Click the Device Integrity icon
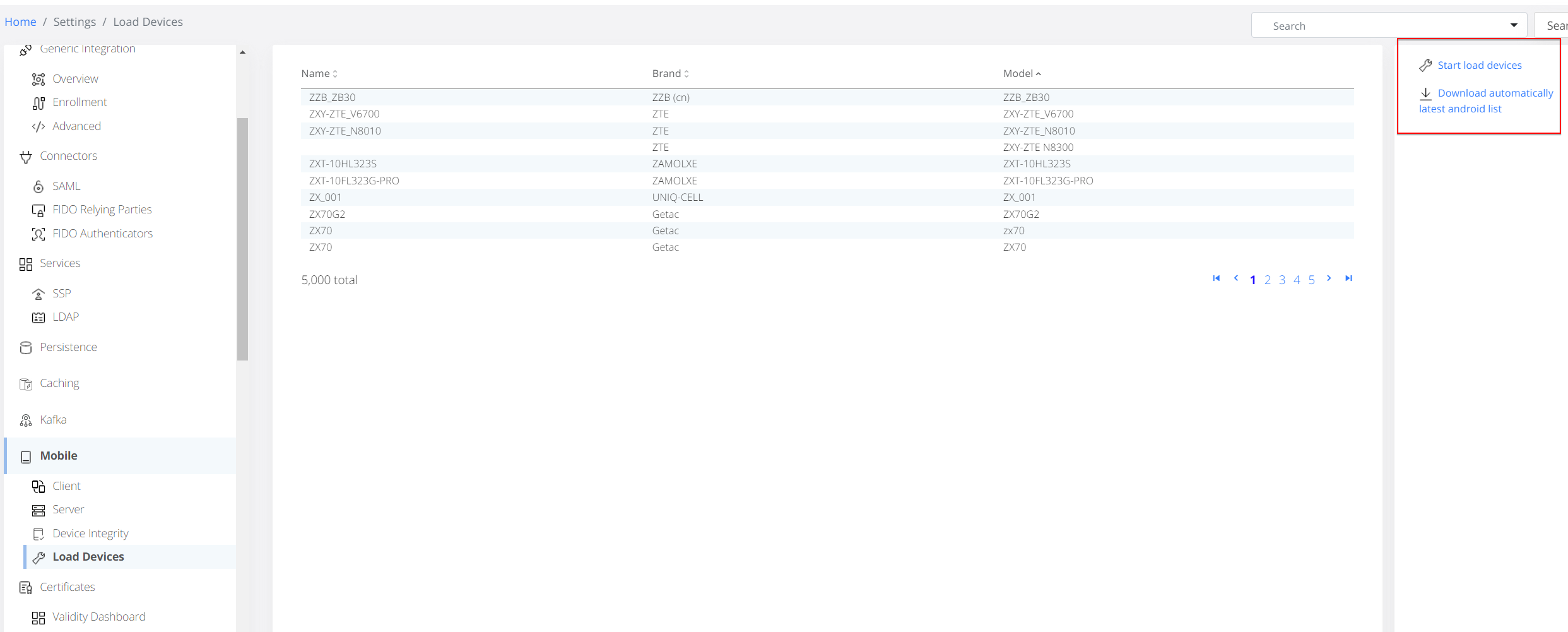 (x=38, y=534)
